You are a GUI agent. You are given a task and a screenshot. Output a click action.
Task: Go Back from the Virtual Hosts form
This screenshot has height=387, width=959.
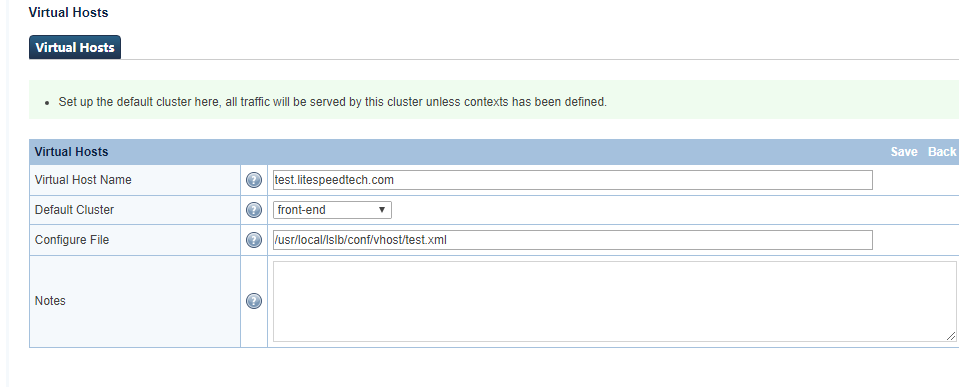[x=942, y=152]
